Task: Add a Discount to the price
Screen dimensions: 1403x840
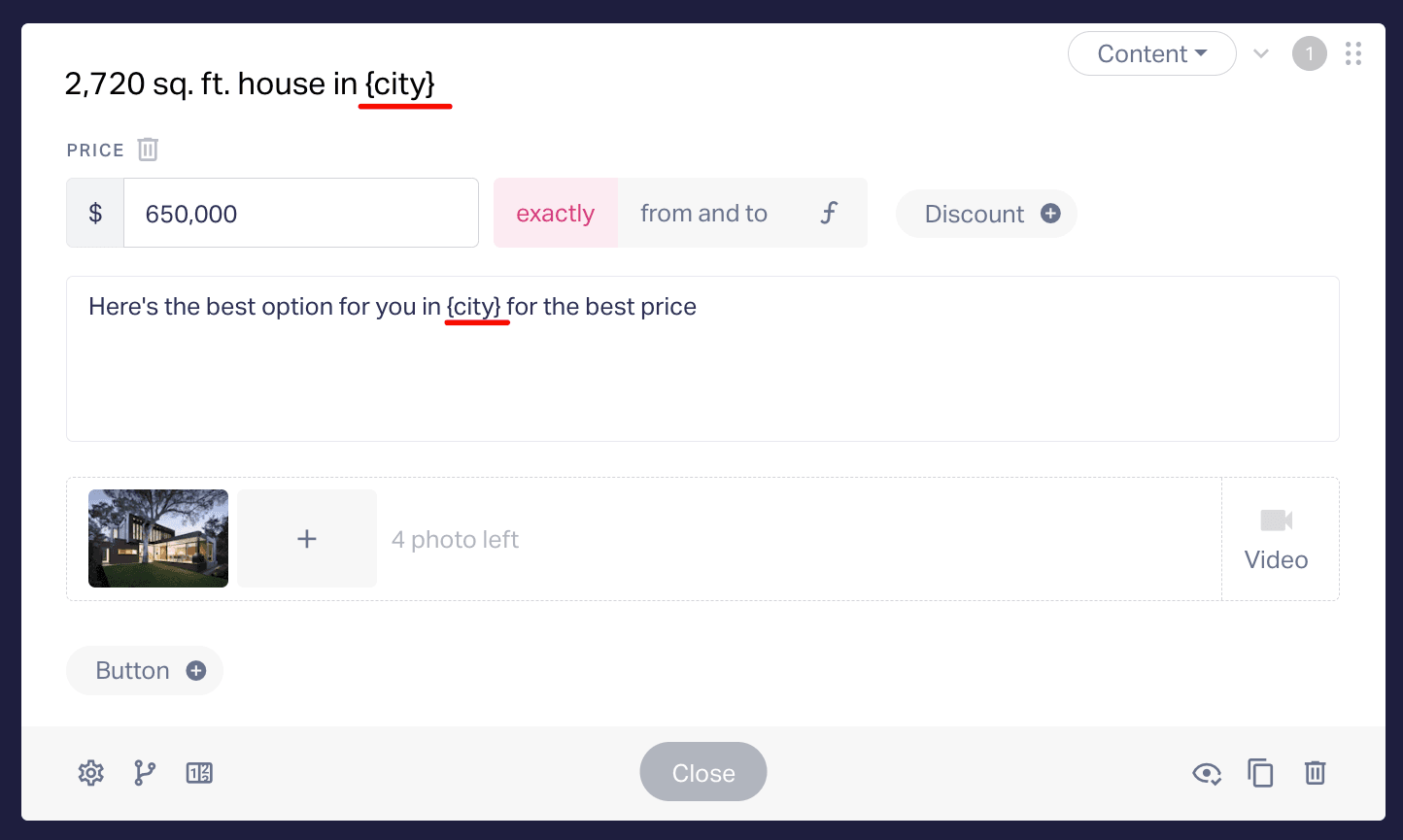Action: click(x=986, y=214)
